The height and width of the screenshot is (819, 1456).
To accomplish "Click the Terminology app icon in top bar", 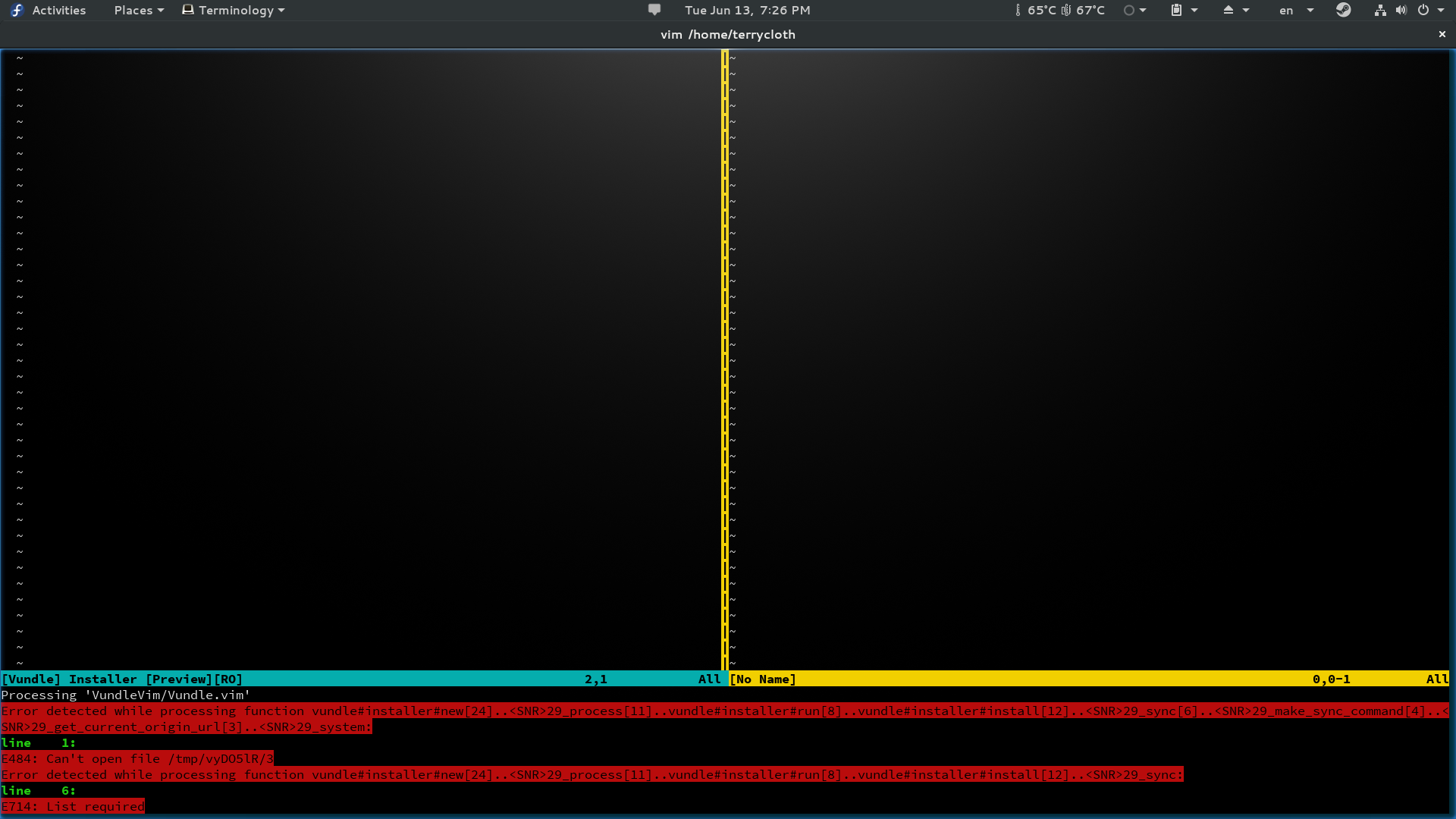I will (188, 10).
